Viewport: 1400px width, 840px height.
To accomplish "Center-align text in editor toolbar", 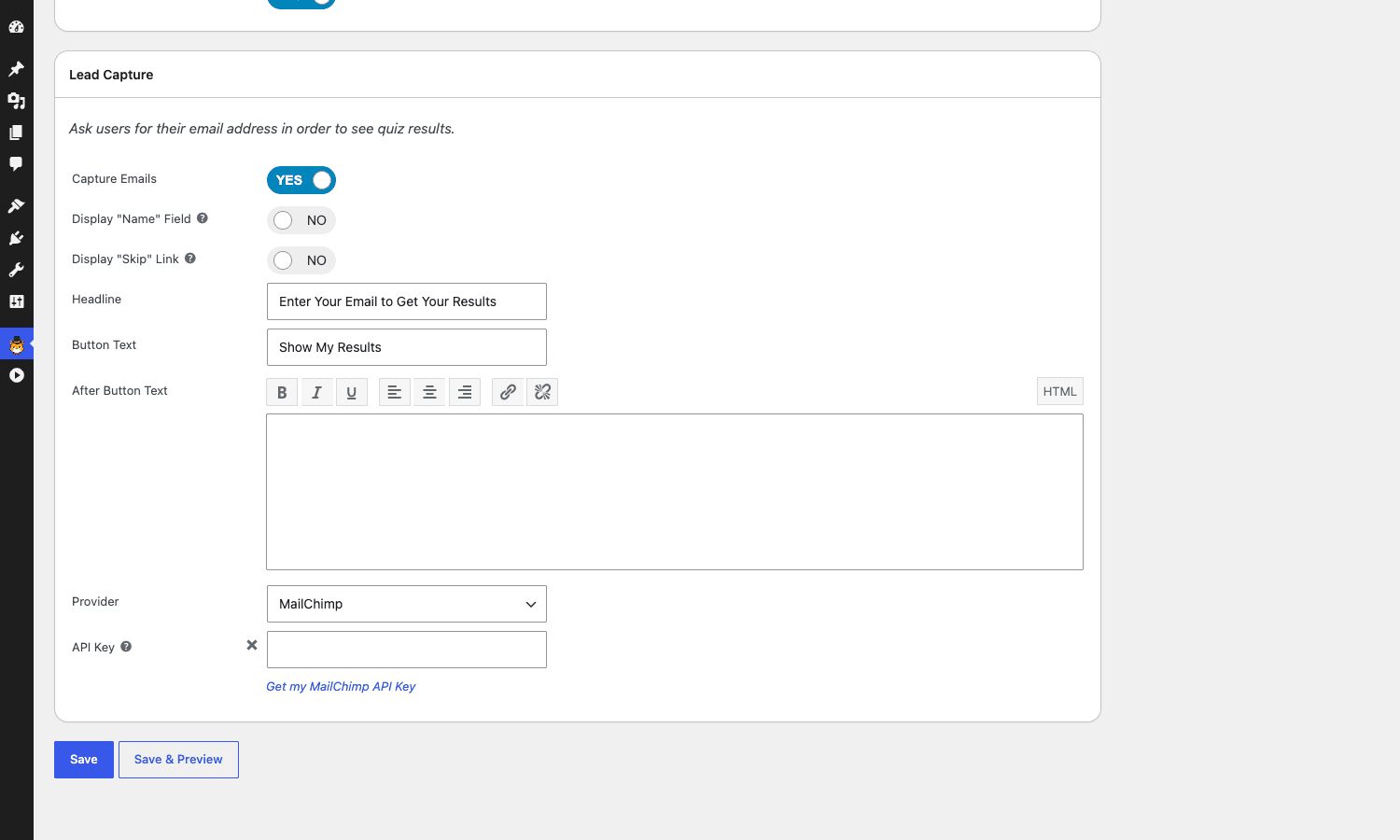I will 429,392.
